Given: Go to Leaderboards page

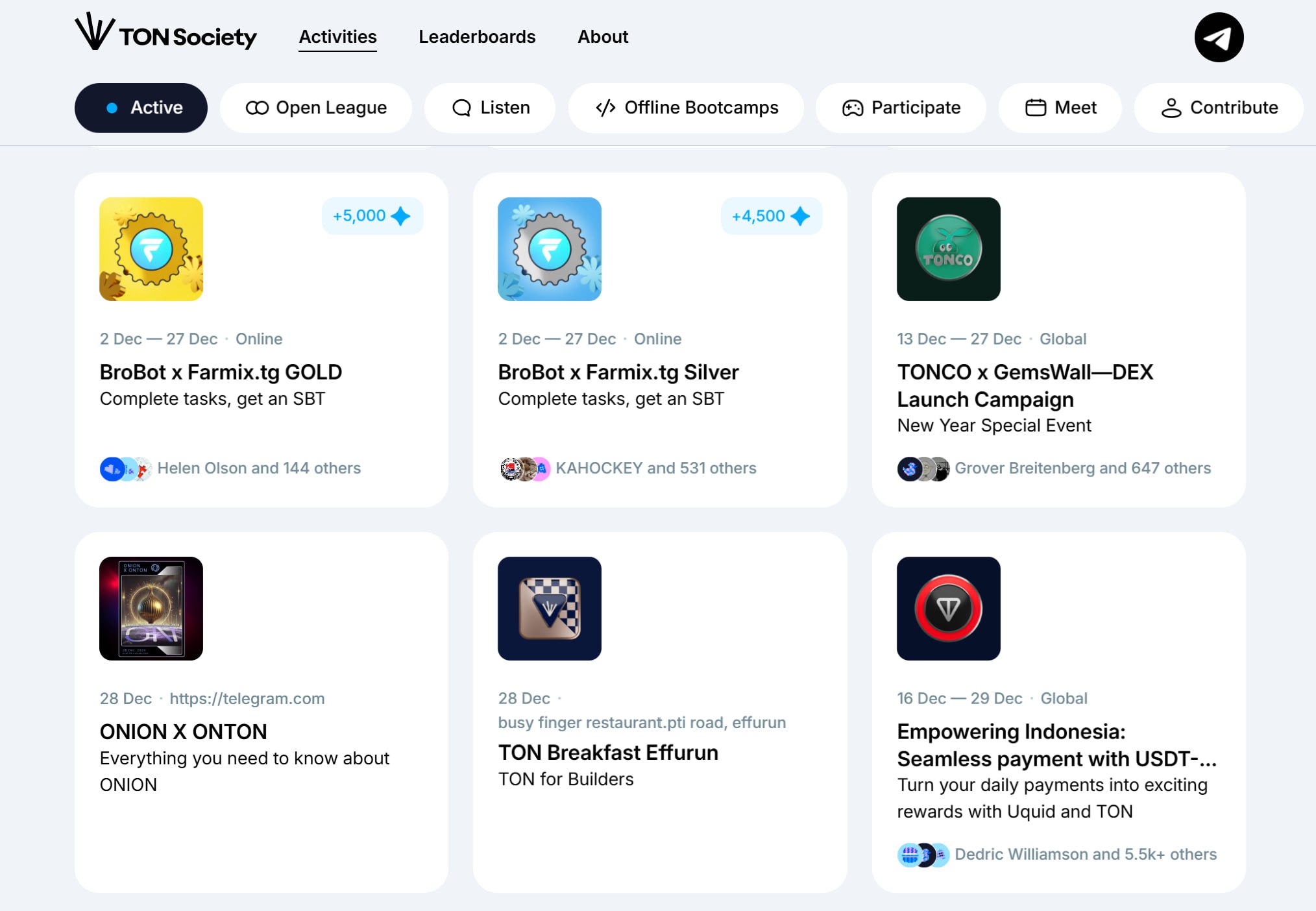Looking at the screenshot, I should pos(477,36).
